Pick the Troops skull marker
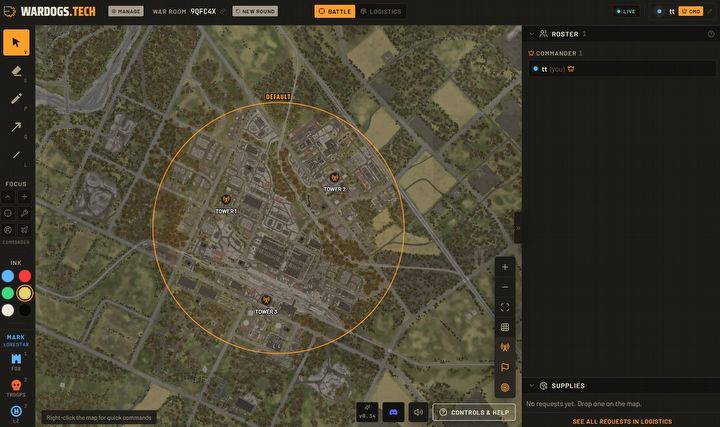Screen dimensions: 720x427 (16, 387)
